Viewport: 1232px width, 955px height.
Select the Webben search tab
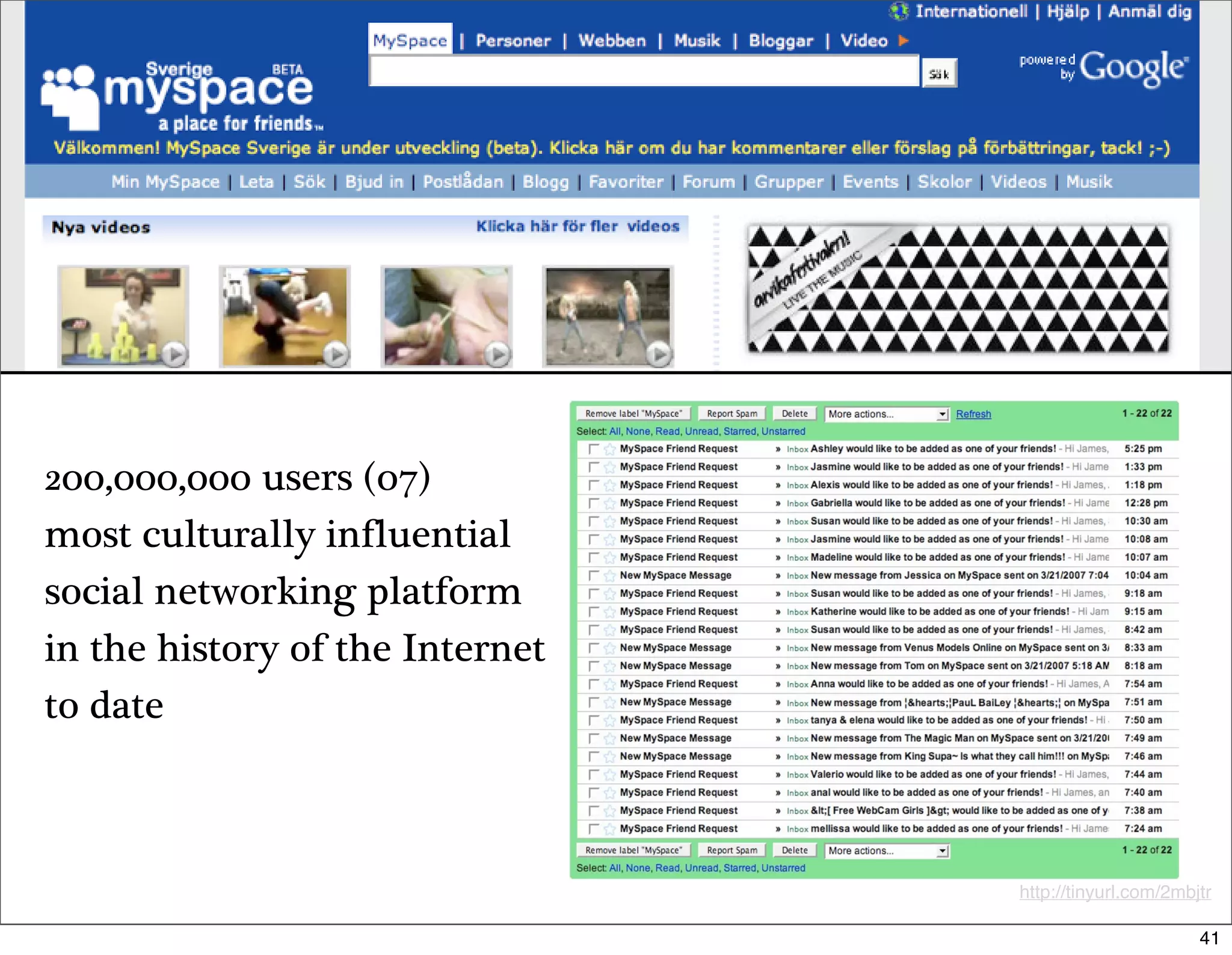[612, 41]
